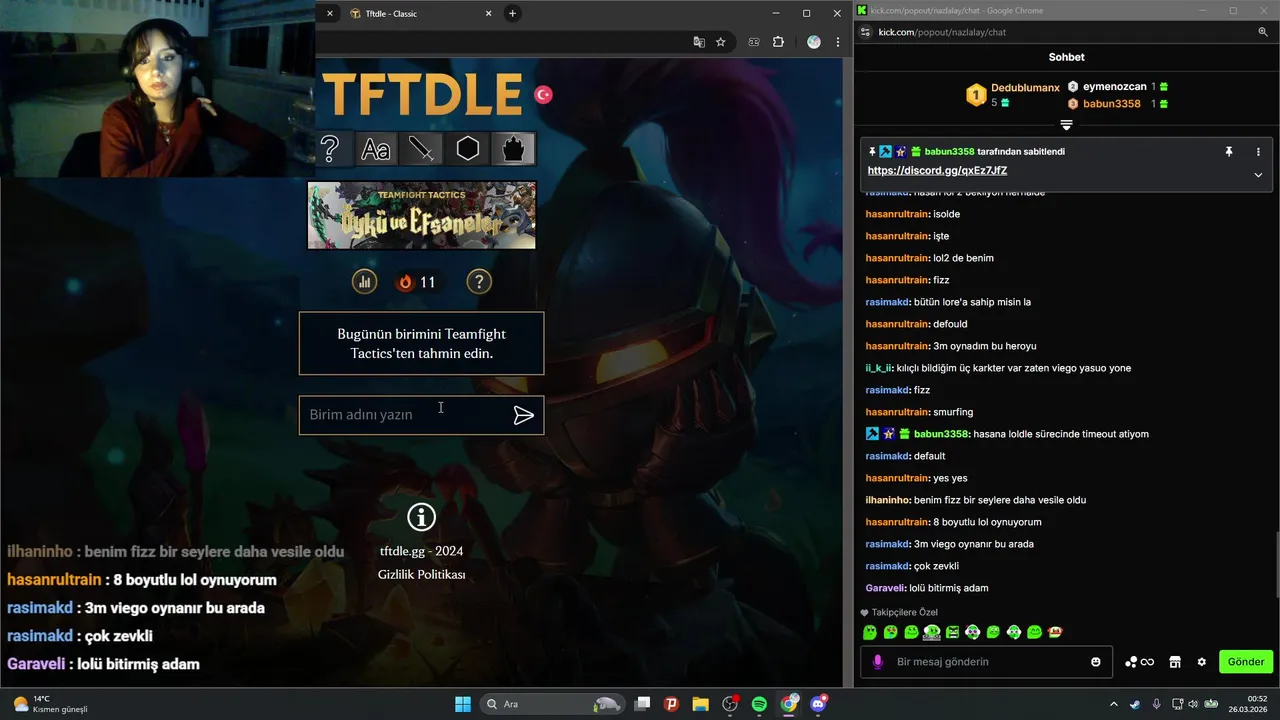1280x720 pixels.
Task: Click the info circle icon
Action: coord(422,517)
